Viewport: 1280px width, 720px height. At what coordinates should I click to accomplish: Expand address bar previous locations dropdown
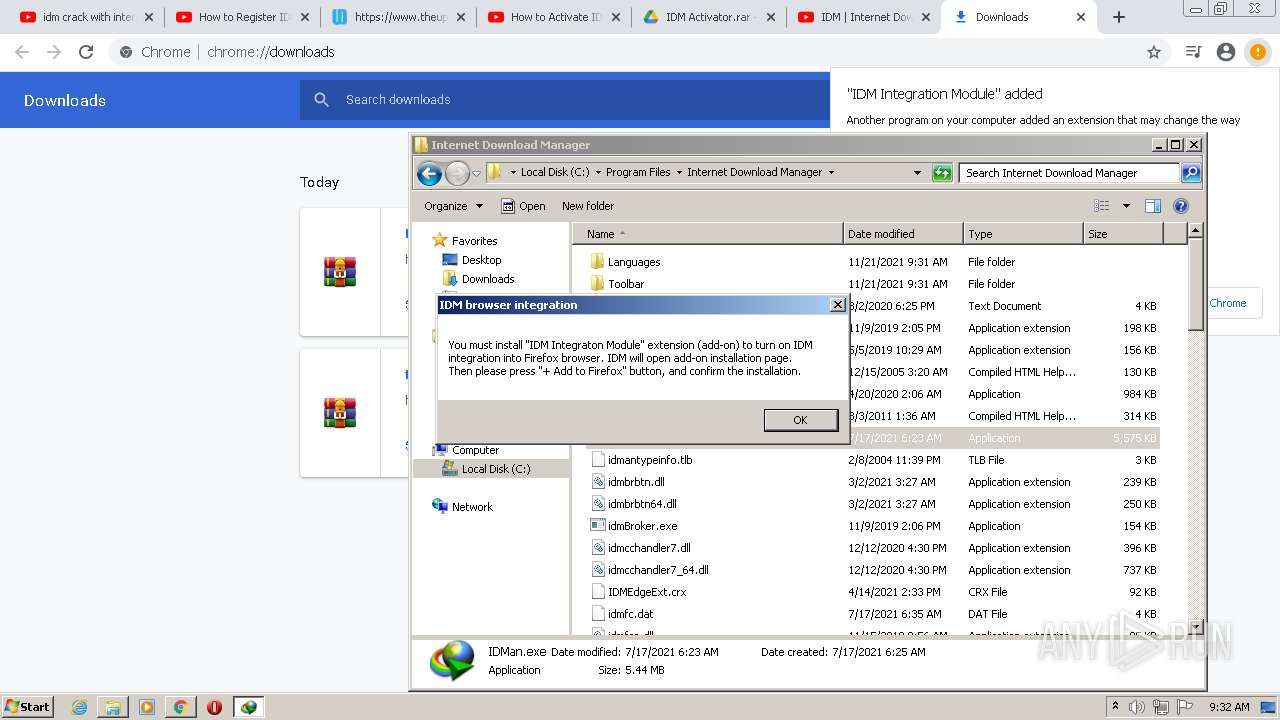917,173
